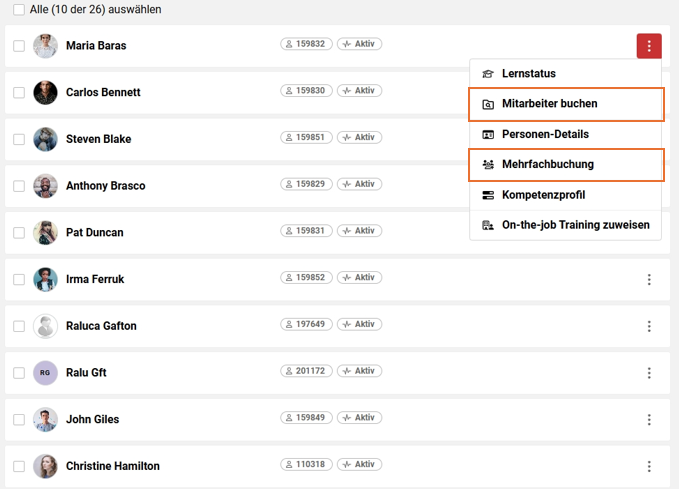The width and height of the screenshot is (679, 489).
Task: Click Irma Ferruk's profile photo
Action: click(45, 279)
